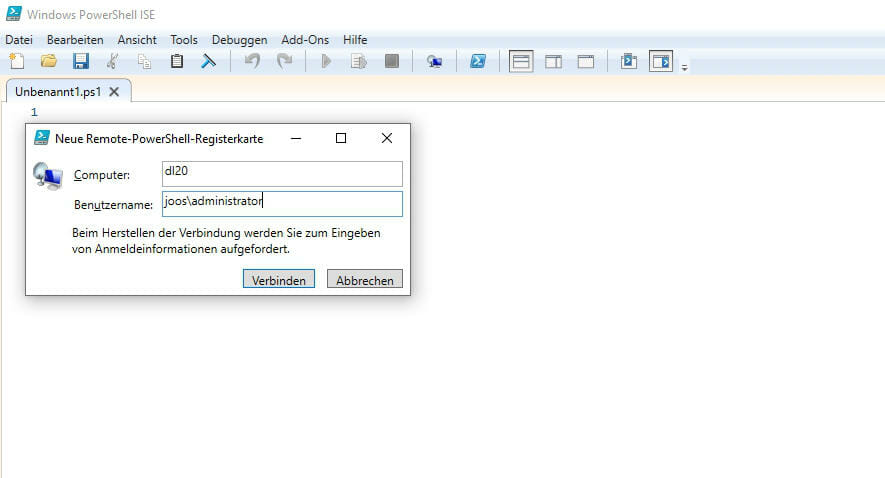
Task: Open the Bearbeiten menu
Action: click(x=75, y=40)
